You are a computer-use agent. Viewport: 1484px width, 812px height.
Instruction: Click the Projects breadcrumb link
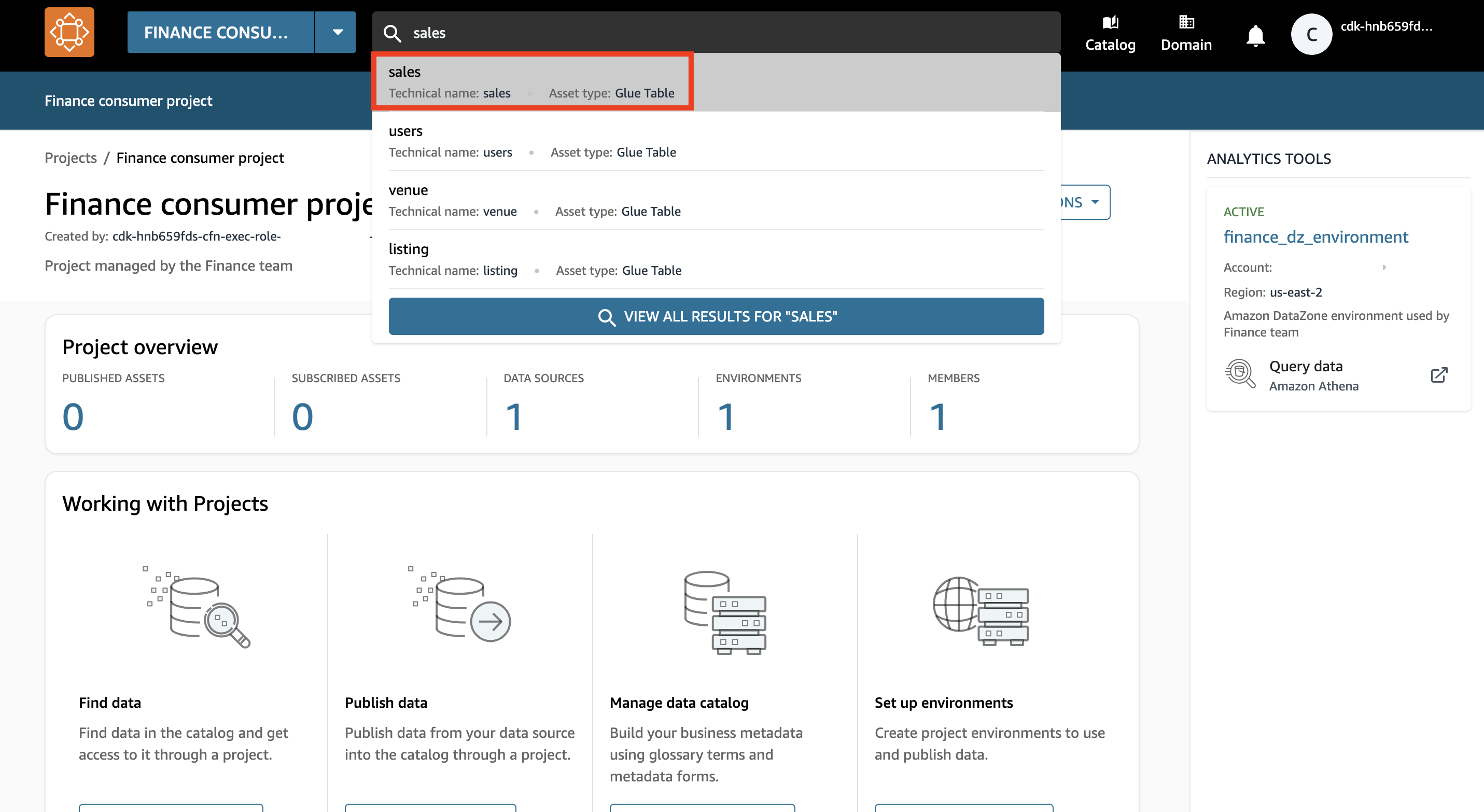(71, 158)
